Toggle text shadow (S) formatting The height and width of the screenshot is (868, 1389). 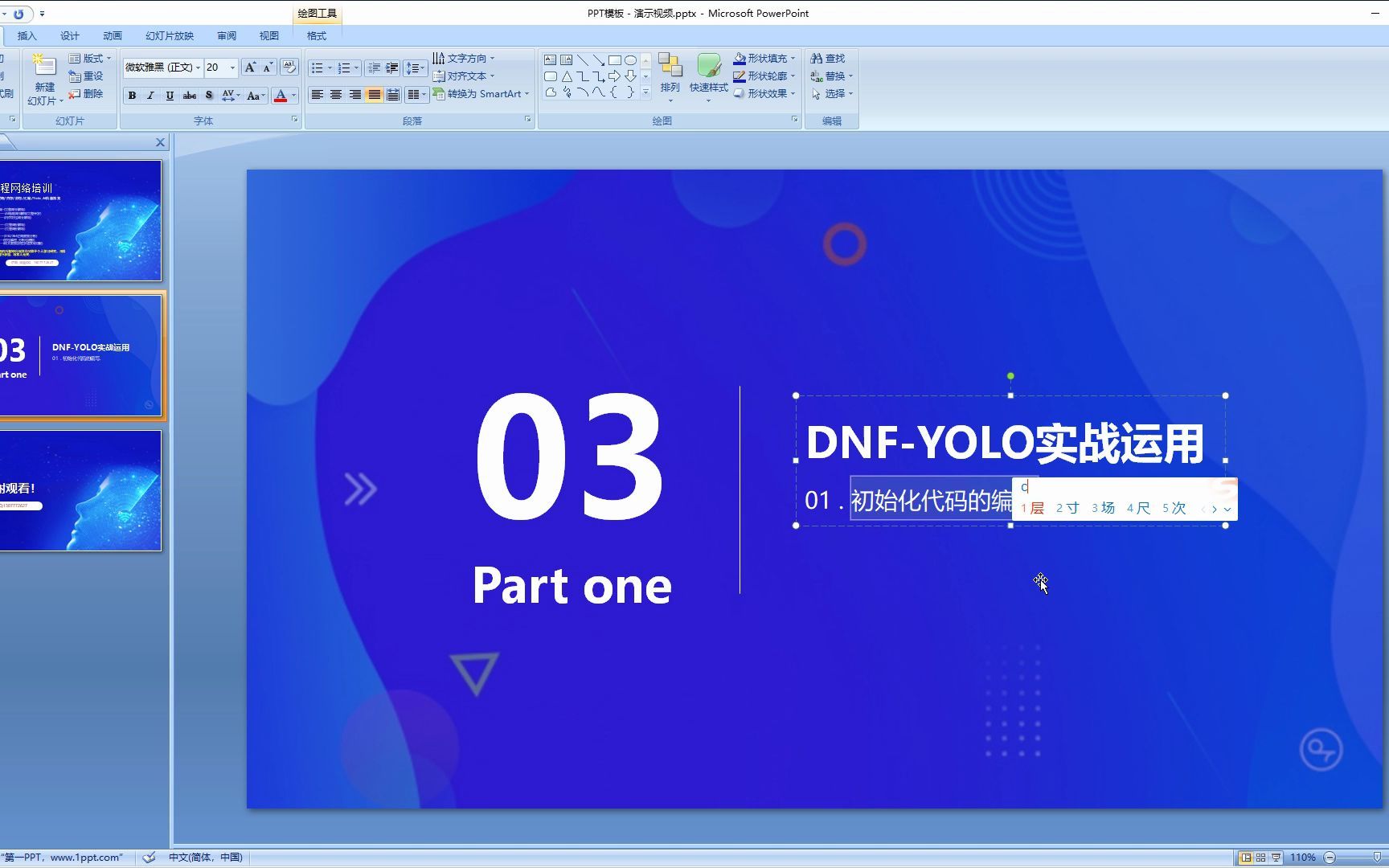pyautogui.click(x=209, y=96)
